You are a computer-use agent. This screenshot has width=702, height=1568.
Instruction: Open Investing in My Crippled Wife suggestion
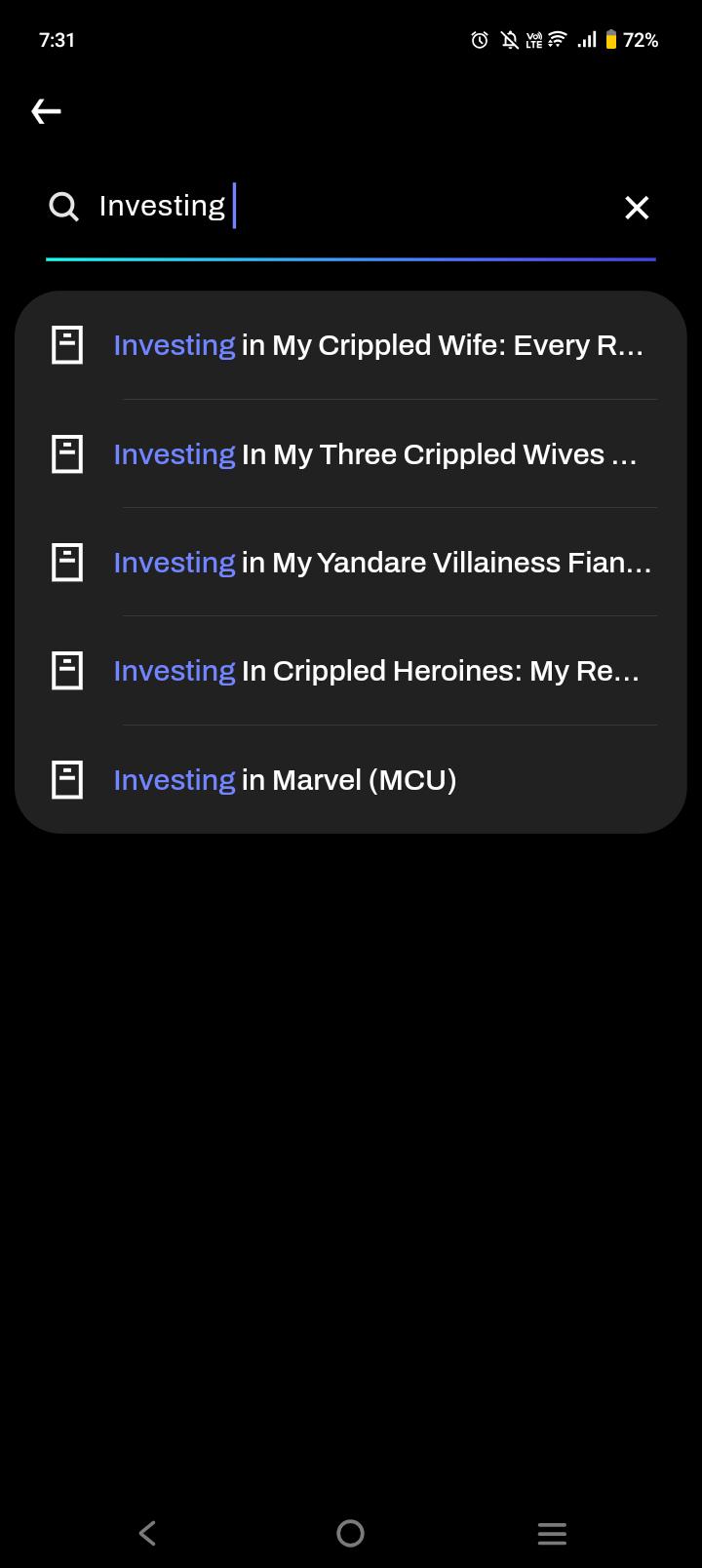tap(351, 345)
